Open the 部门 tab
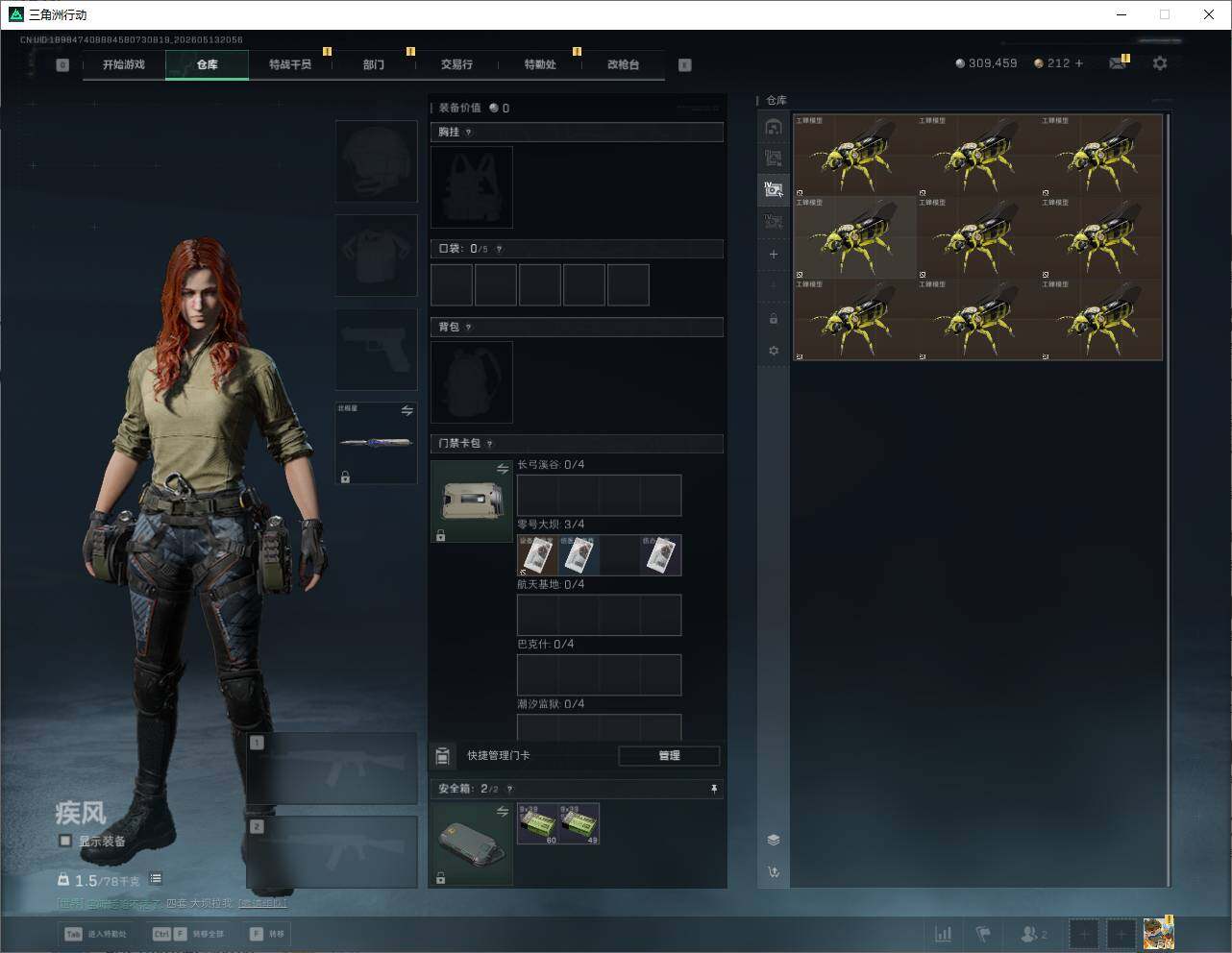1232x953 pixels. click(x=374, y=64)
